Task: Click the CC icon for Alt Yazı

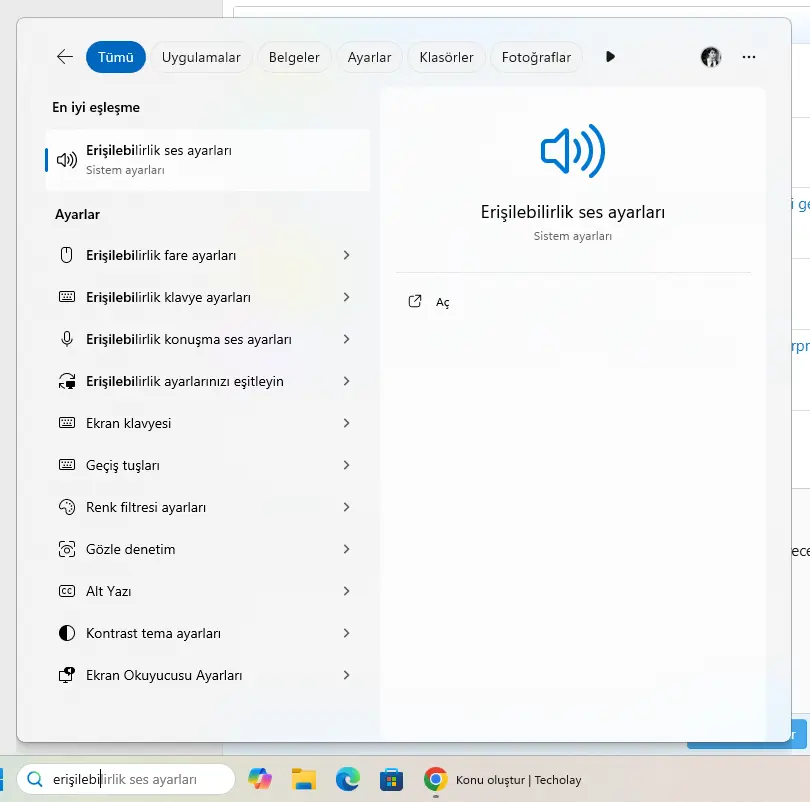Action: 67,591
